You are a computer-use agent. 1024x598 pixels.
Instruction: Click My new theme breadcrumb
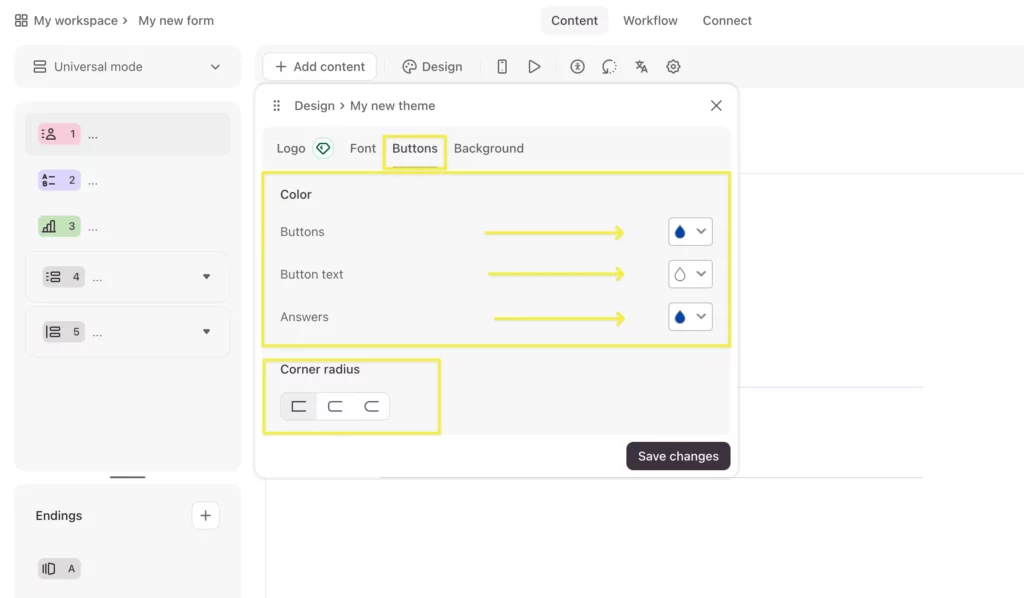pyautogui.click(x=392, y=106)
